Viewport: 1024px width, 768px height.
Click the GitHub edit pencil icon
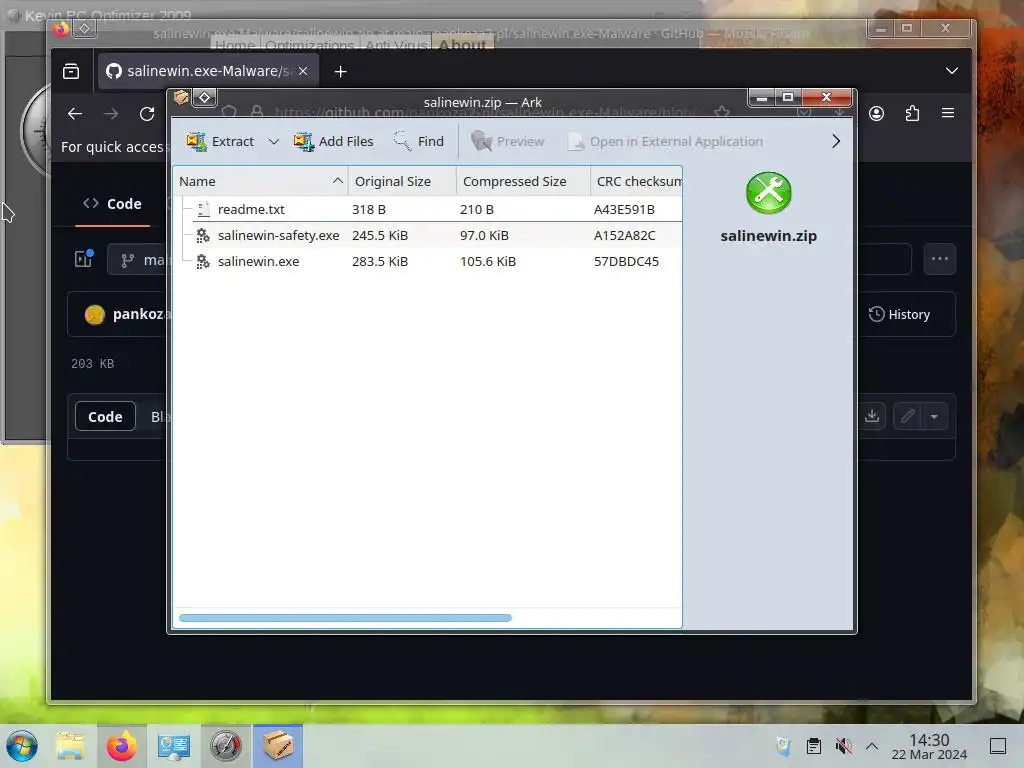[x=907, y=417]
